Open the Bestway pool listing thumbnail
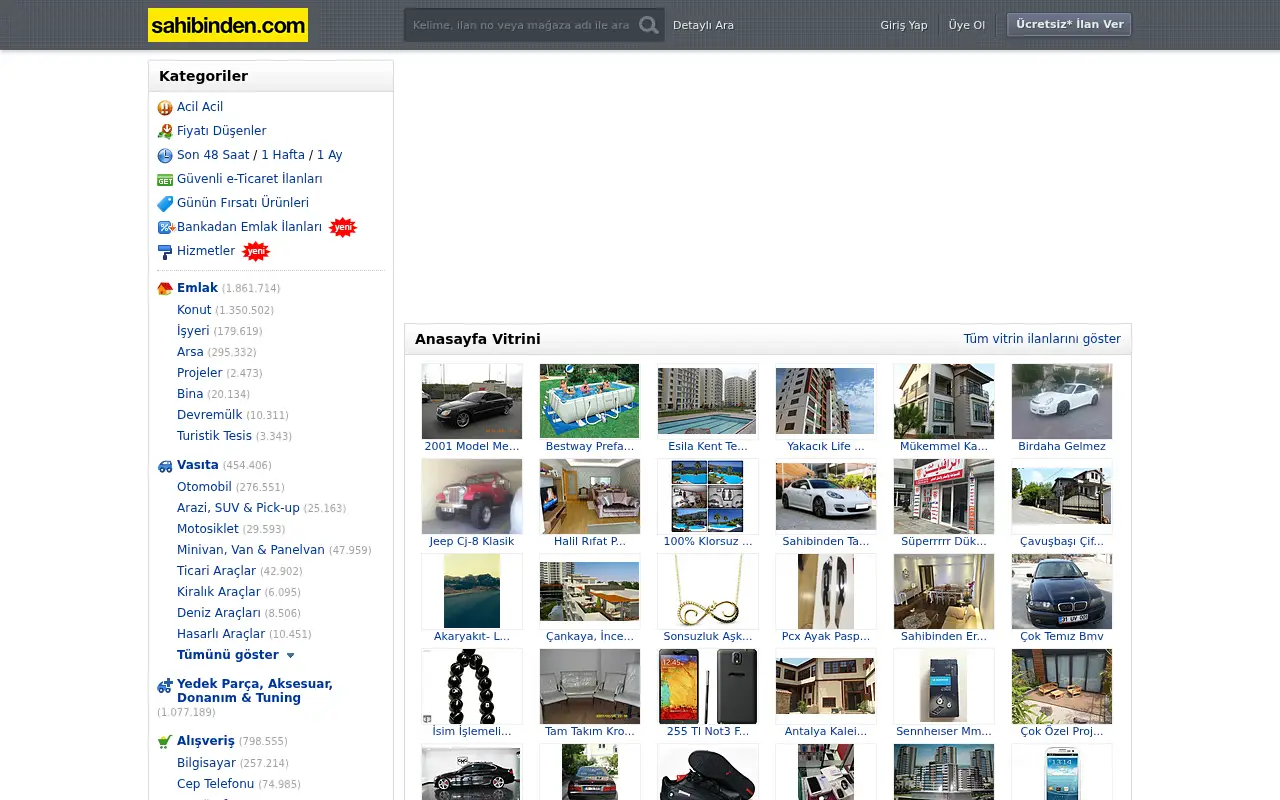1280x800 pixels. 589,401
